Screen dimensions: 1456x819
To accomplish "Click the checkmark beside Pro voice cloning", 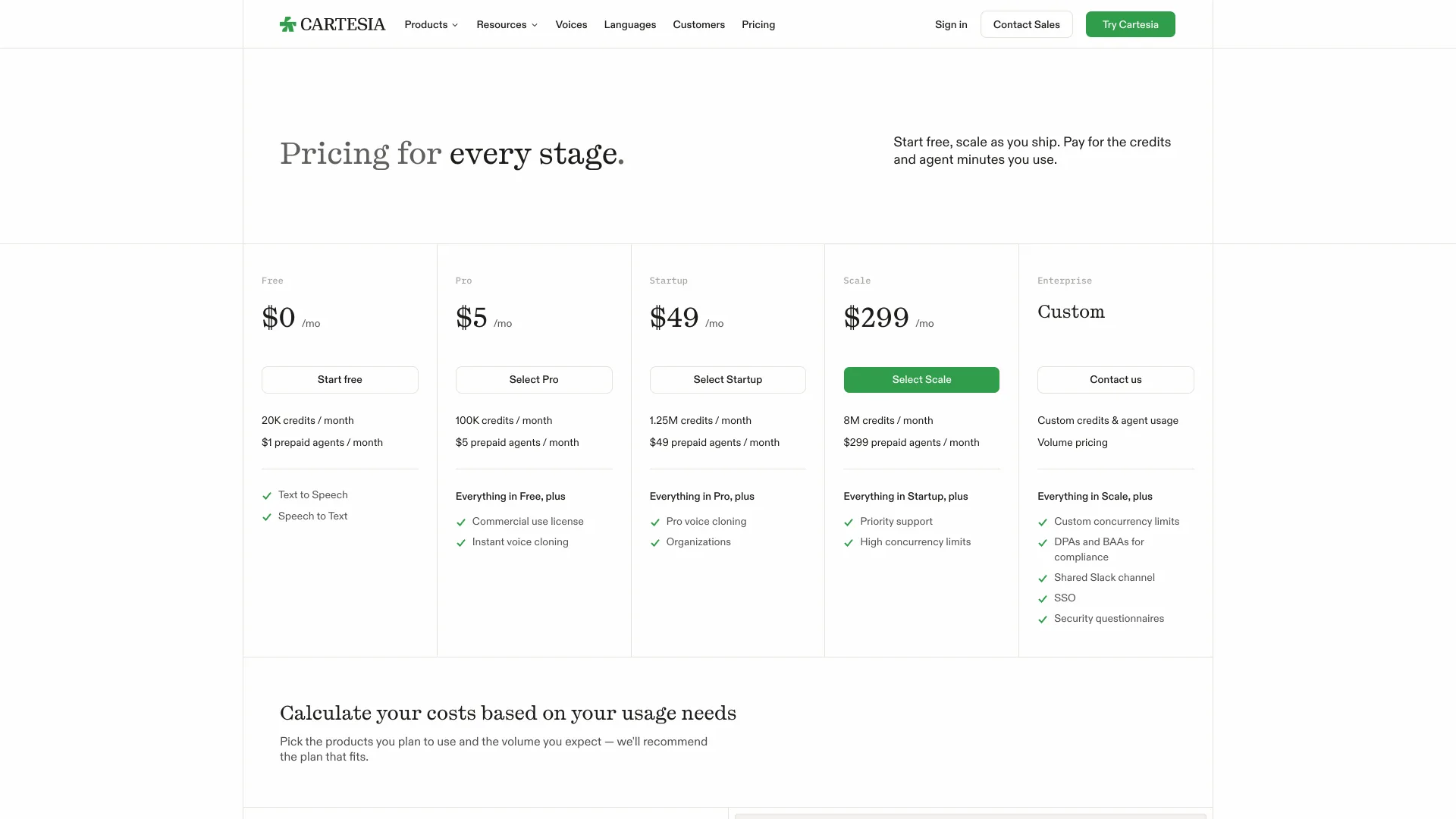I will pyautogui.click(x=655, y=522).
